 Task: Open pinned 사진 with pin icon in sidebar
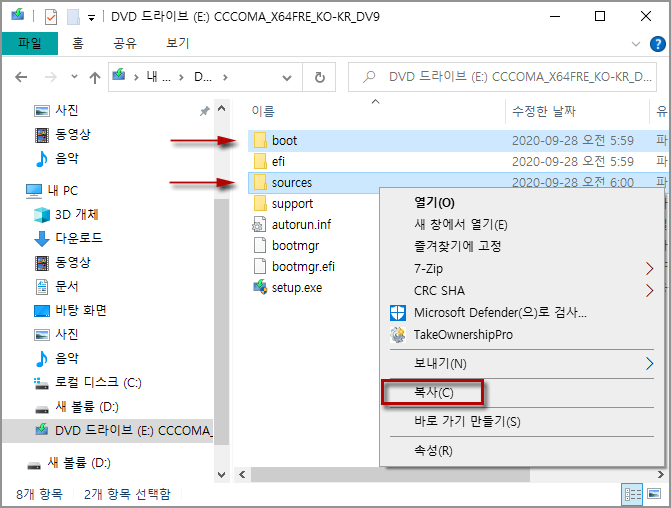point(66,111)
